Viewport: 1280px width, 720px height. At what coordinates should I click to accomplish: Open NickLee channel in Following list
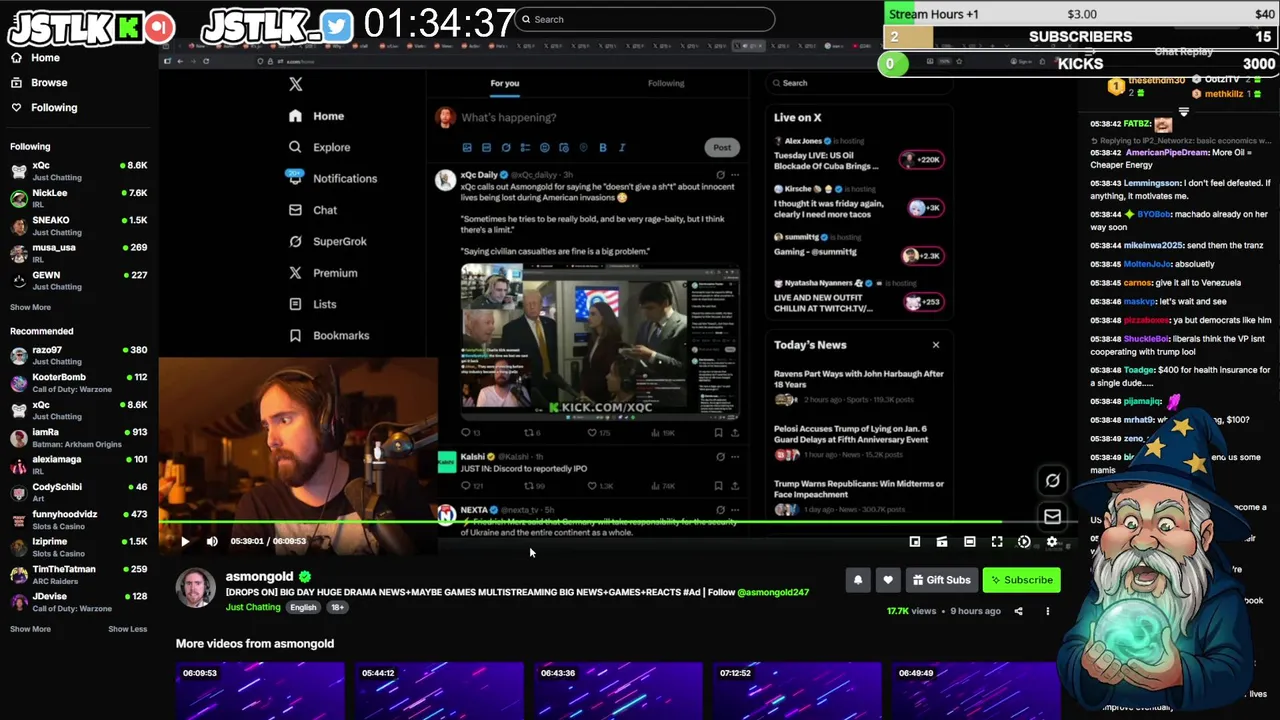click(78, 198)
